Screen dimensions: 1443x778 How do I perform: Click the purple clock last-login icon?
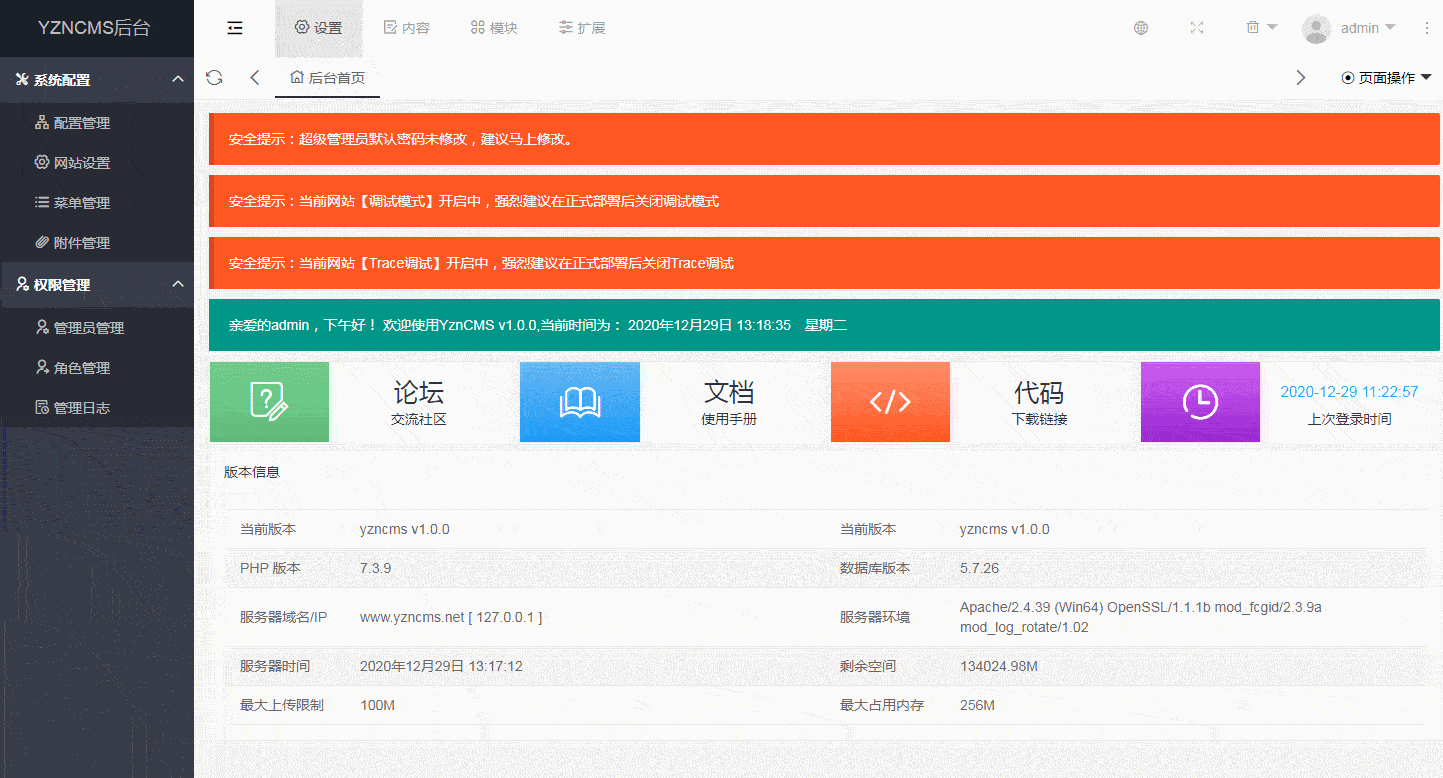1200,401
